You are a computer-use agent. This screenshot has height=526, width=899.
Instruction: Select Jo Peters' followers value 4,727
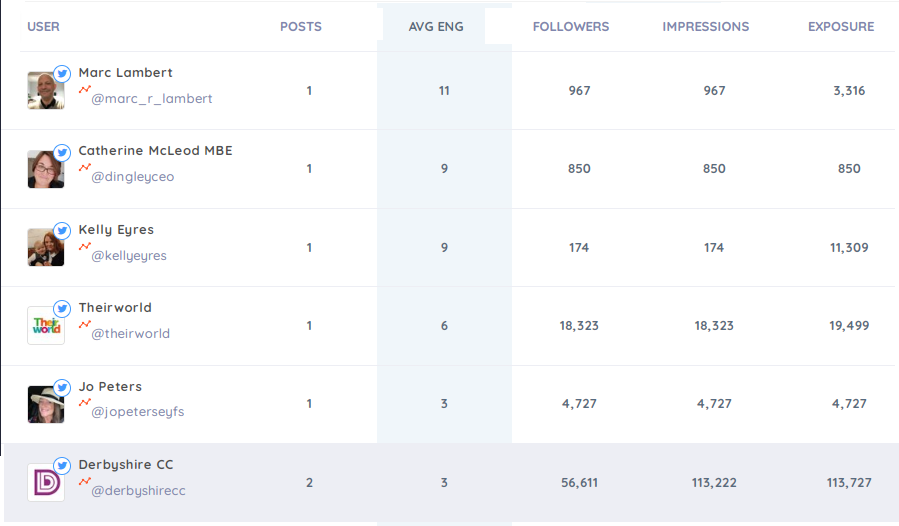coord(579,404)
